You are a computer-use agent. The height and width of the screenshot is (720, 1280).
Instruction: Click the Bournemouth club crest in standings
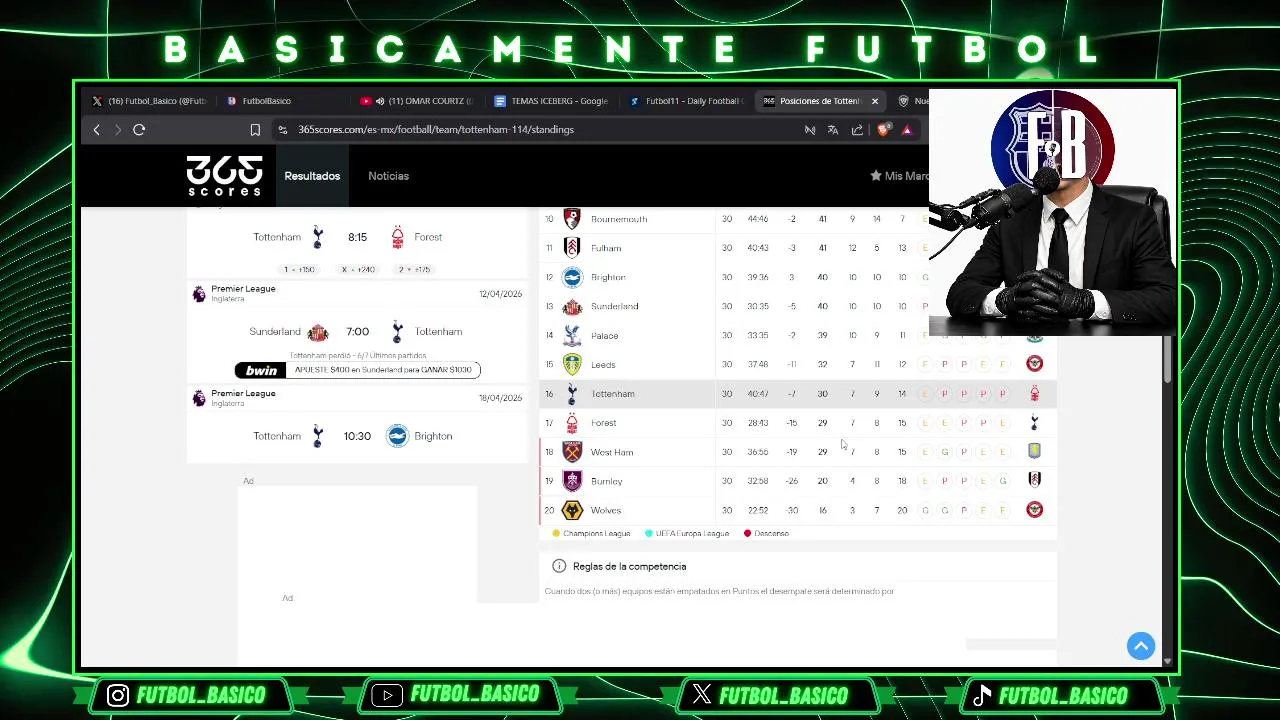click(x=572, y=219)
